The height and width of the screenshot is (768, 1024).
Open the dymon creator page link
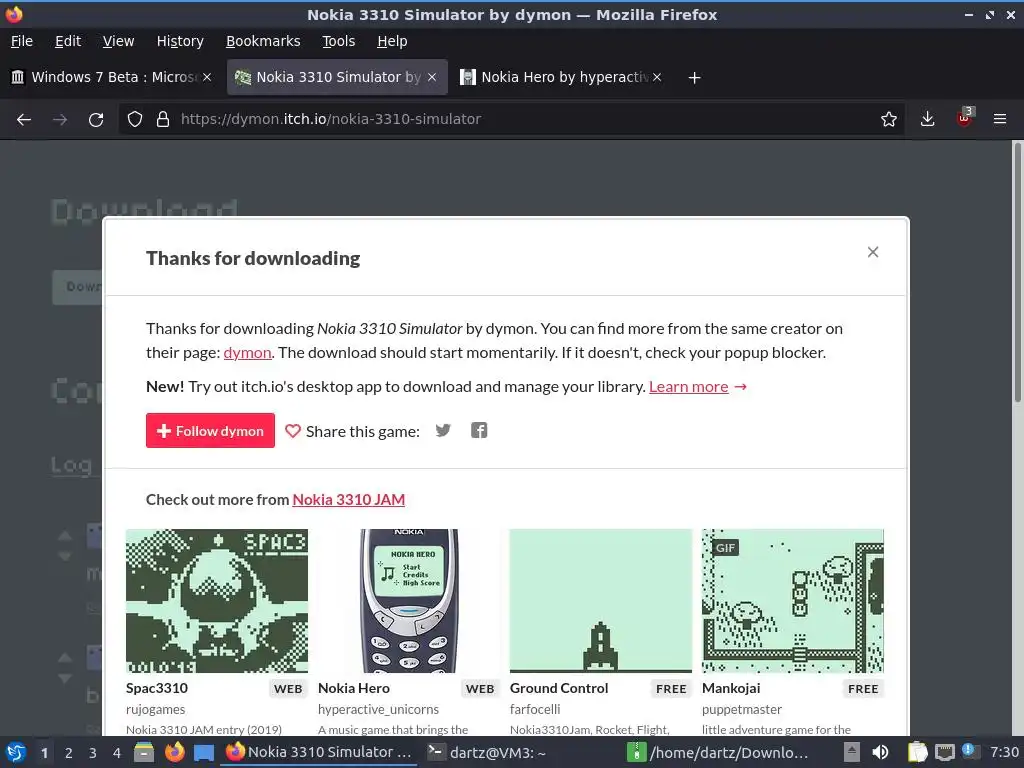coord(248,353)
